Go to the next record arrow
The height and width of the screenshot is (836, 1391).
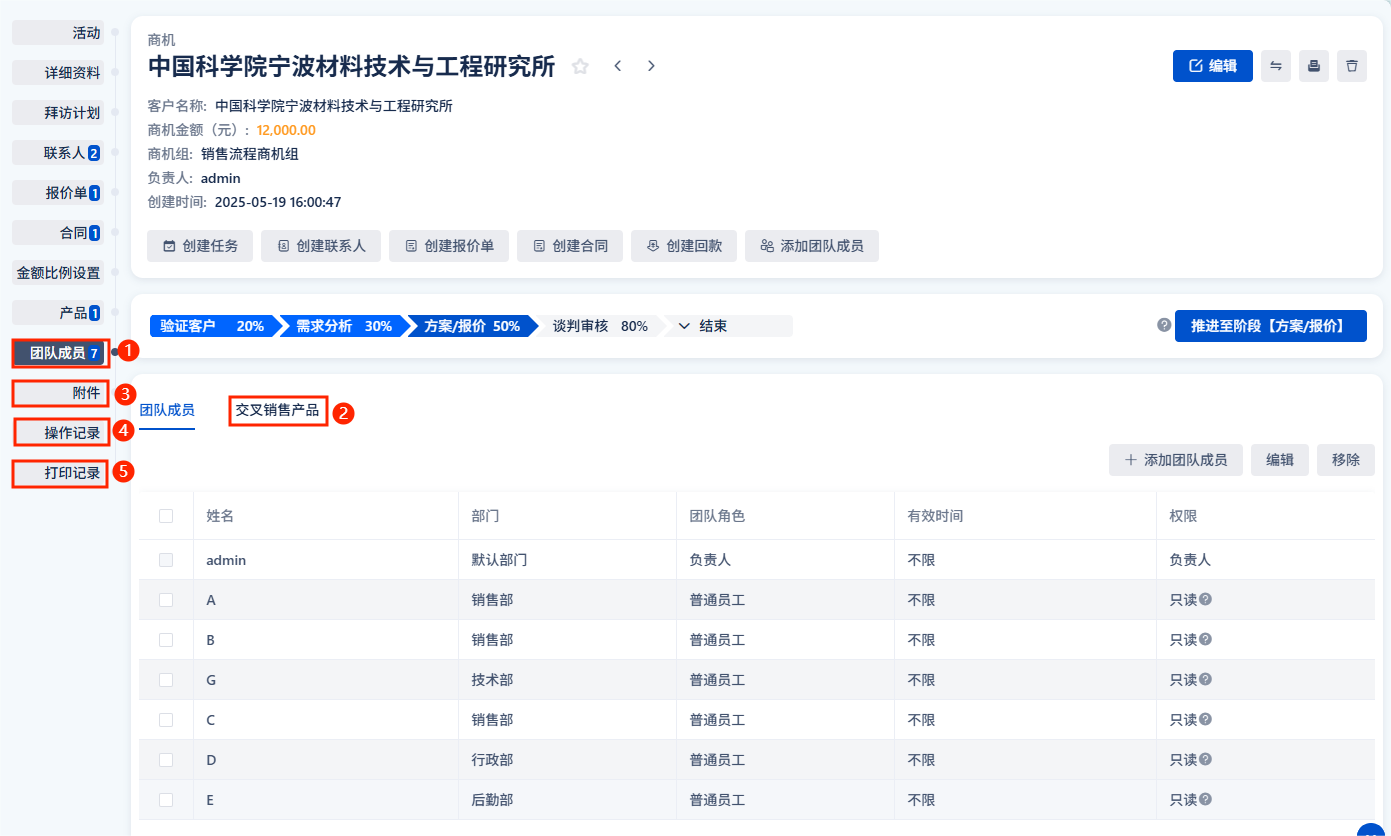point(651,66)
